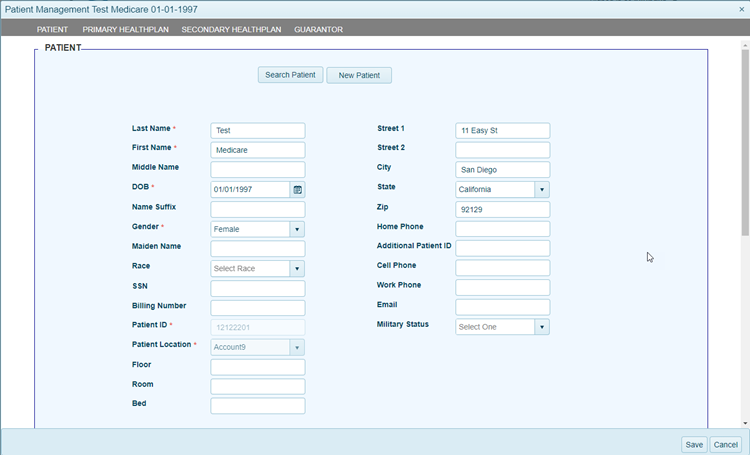Open the Military Status dropdown

542,327
